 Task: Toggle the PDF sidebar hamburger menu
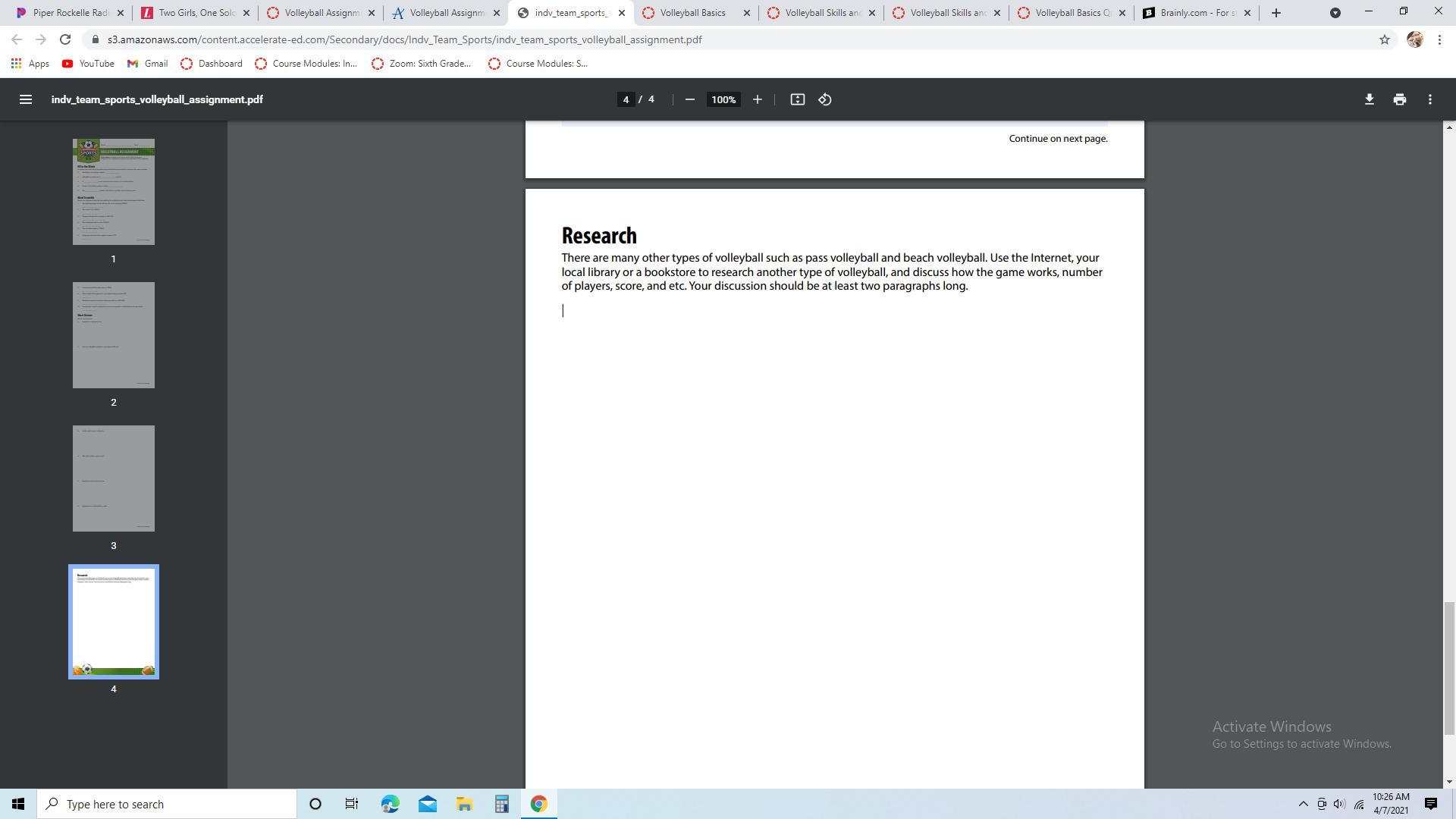[25, 99]
